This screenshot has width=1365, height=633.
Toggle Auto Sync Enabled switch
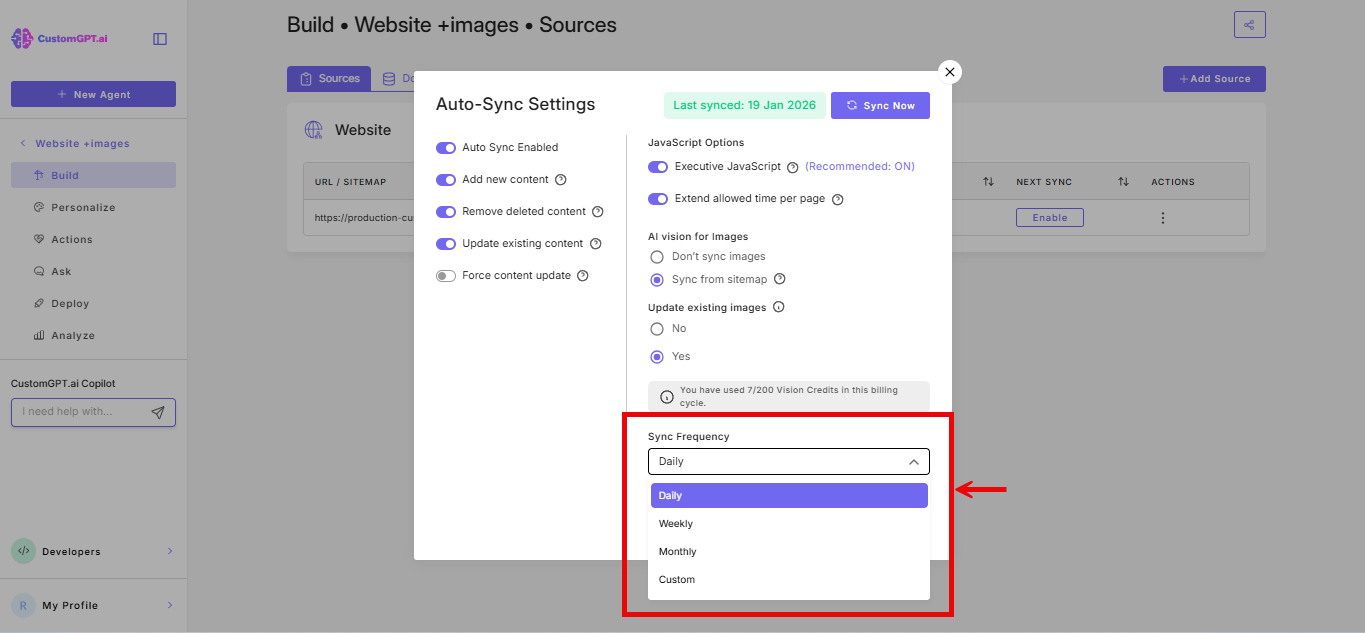(446, 148)
